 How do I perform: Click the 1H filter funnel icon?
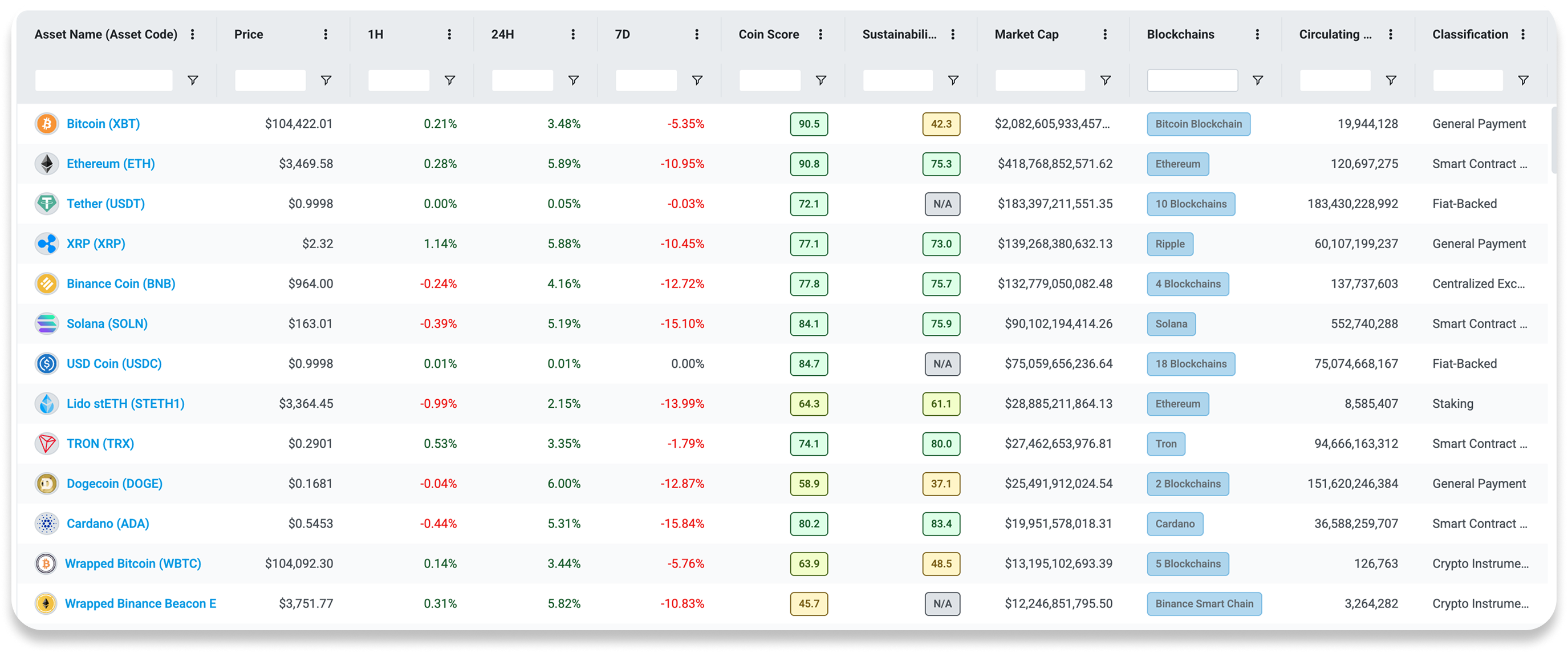(x=450, y=80)
